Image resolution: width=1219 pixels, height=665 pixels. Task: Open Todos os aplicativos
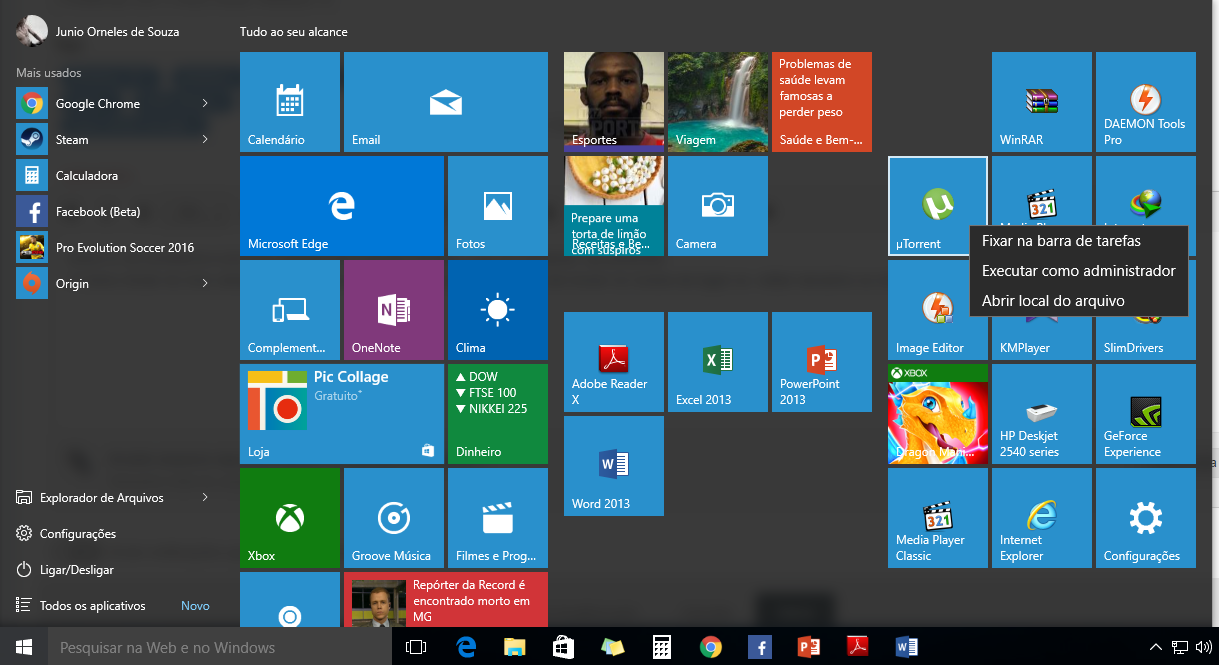point(92,605)
